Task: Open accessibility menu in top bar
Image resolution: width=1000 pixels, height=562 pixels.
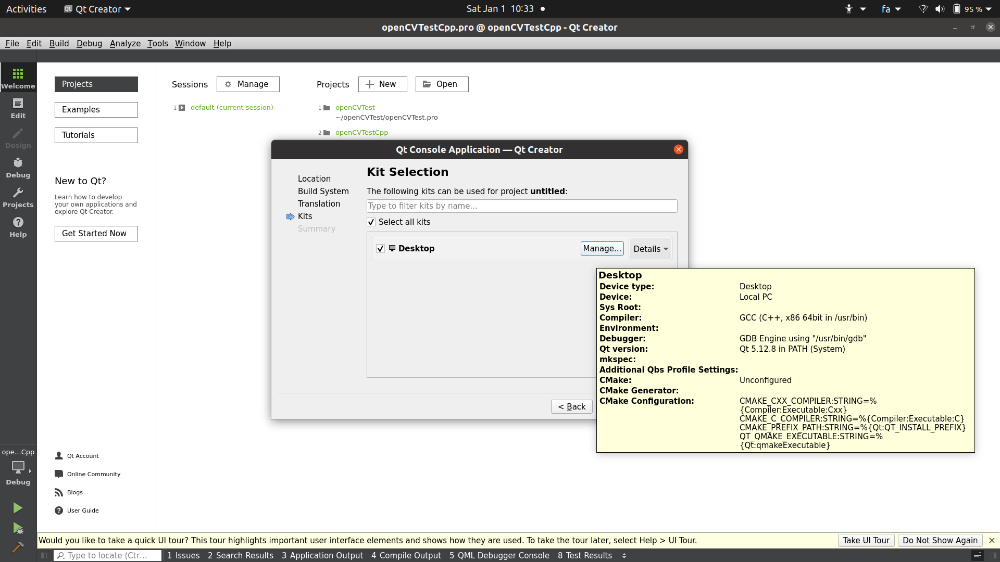Action: (855, 9)
